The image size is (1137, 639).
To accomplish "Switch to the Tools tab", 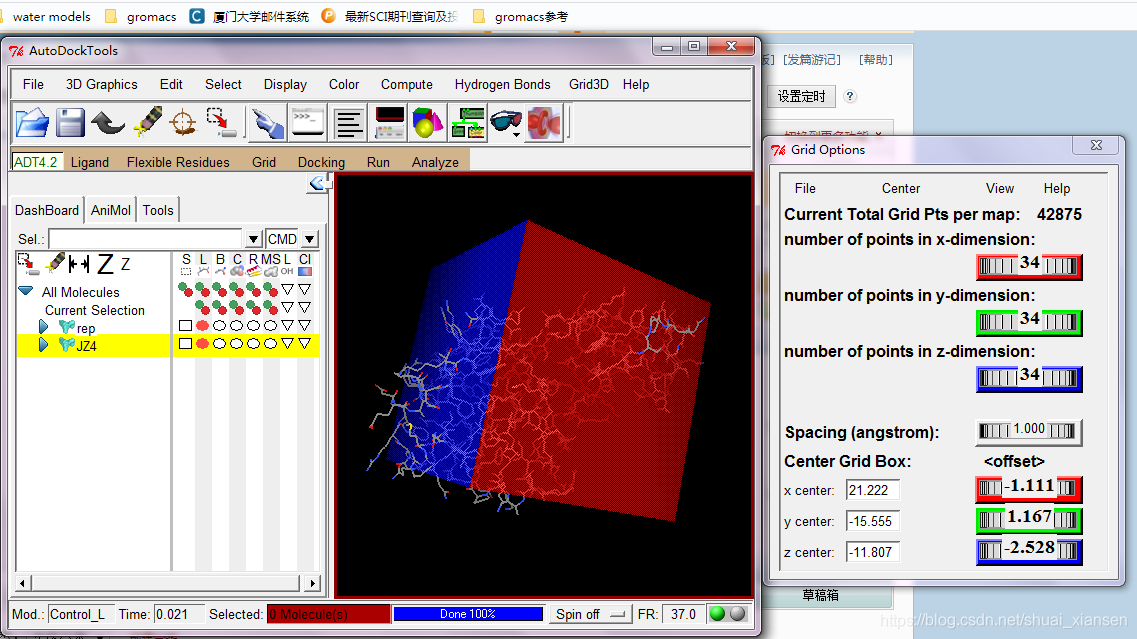I will coord(158,210).
